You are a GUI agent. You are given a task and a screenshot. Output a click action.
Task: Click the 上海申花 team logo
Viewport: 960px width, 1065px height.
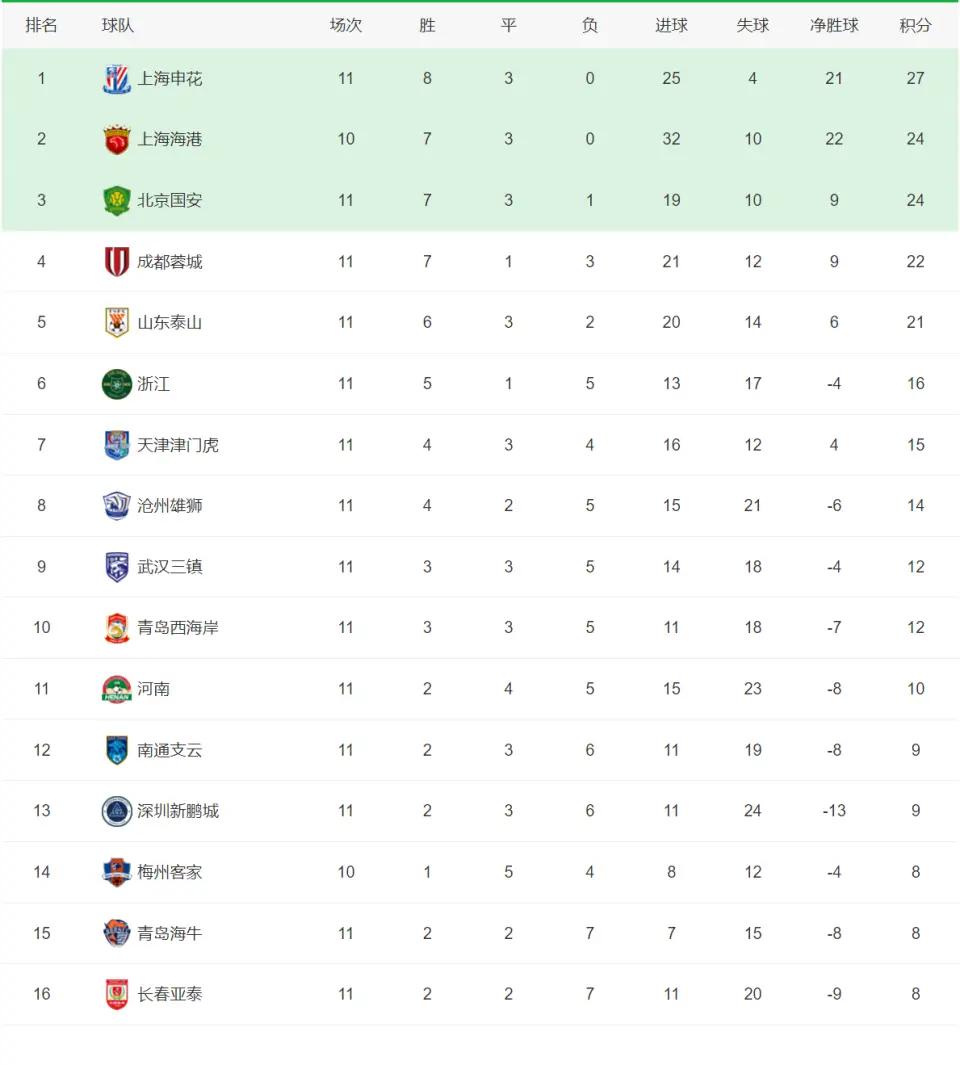click(x=116, y=79)
